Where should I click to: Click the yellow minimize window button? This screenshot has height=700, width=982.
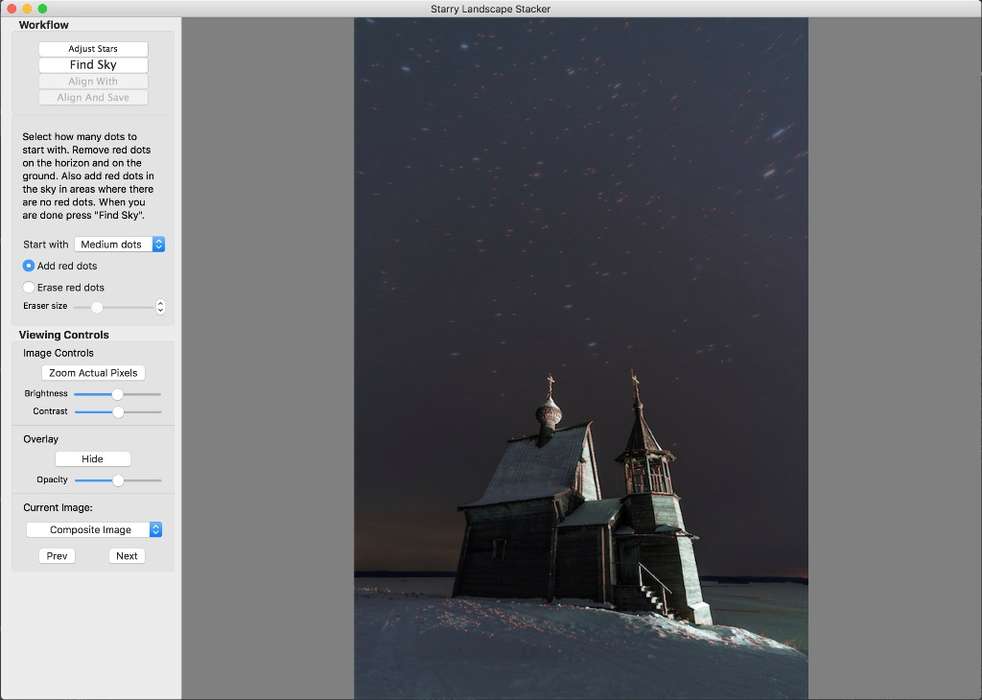tap(27, 9)
